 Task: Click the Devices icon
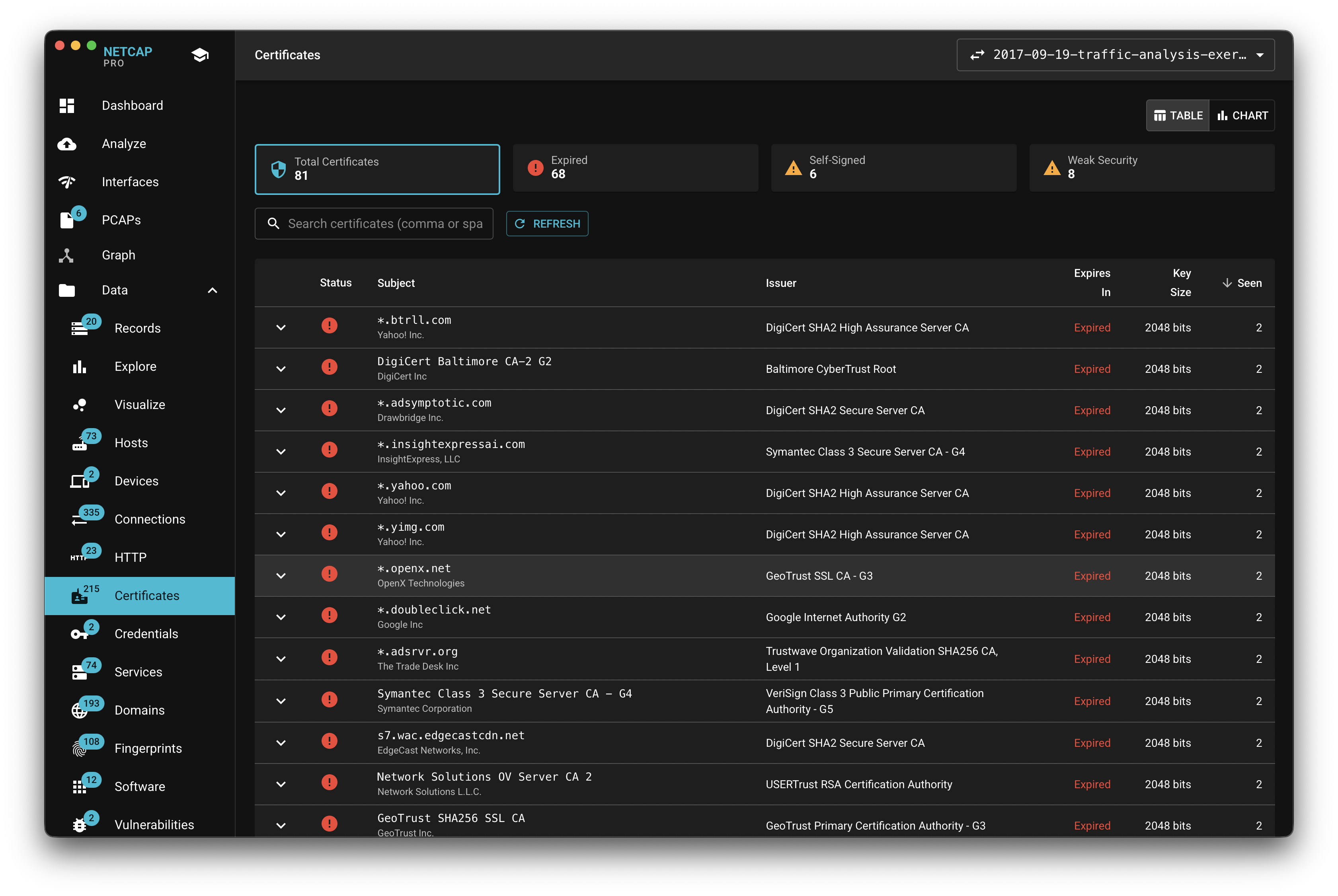pyautogui.click(x=80, y=481)
